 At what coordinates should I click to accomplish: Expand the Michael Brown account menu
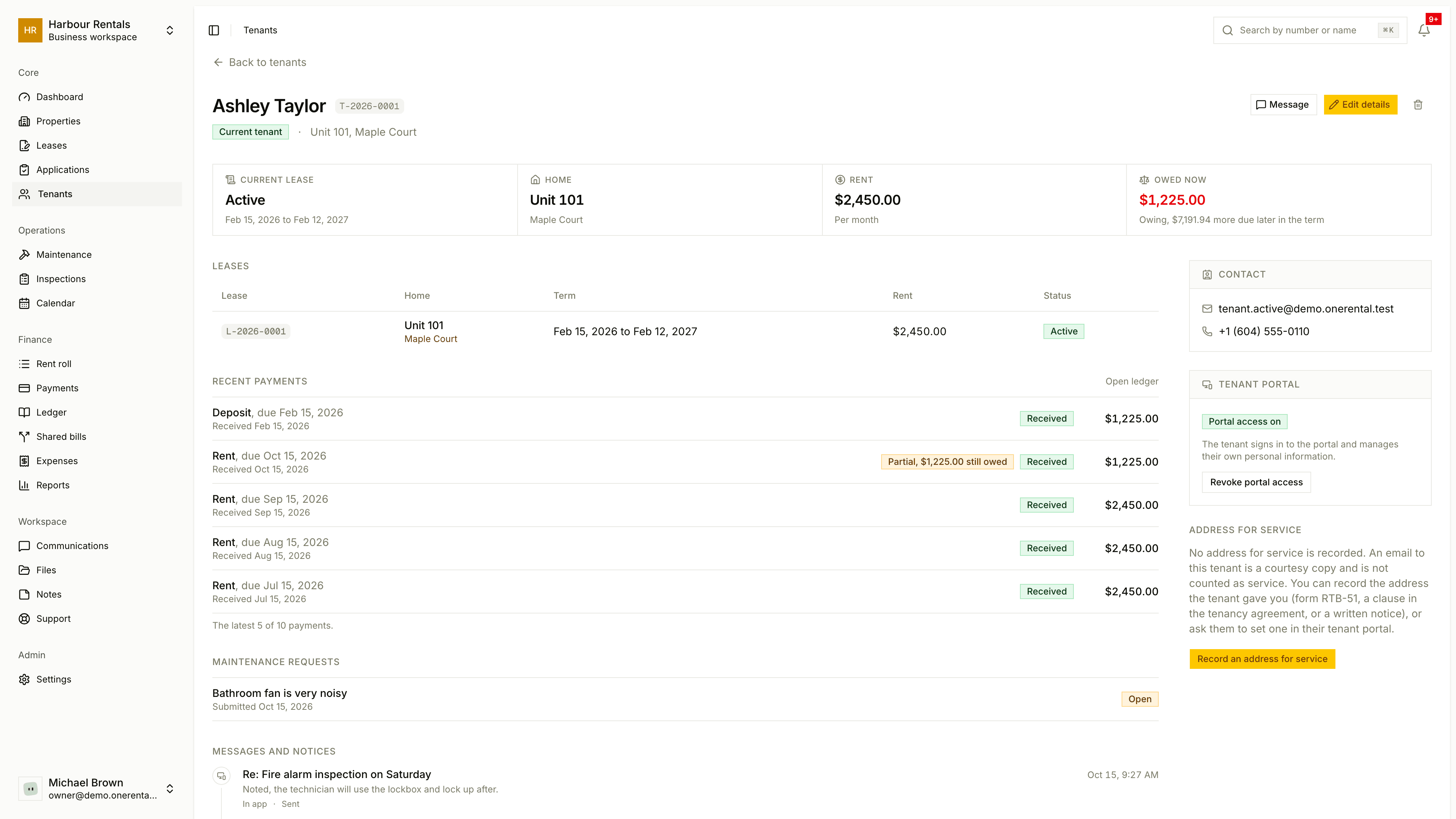coord(97,789)
